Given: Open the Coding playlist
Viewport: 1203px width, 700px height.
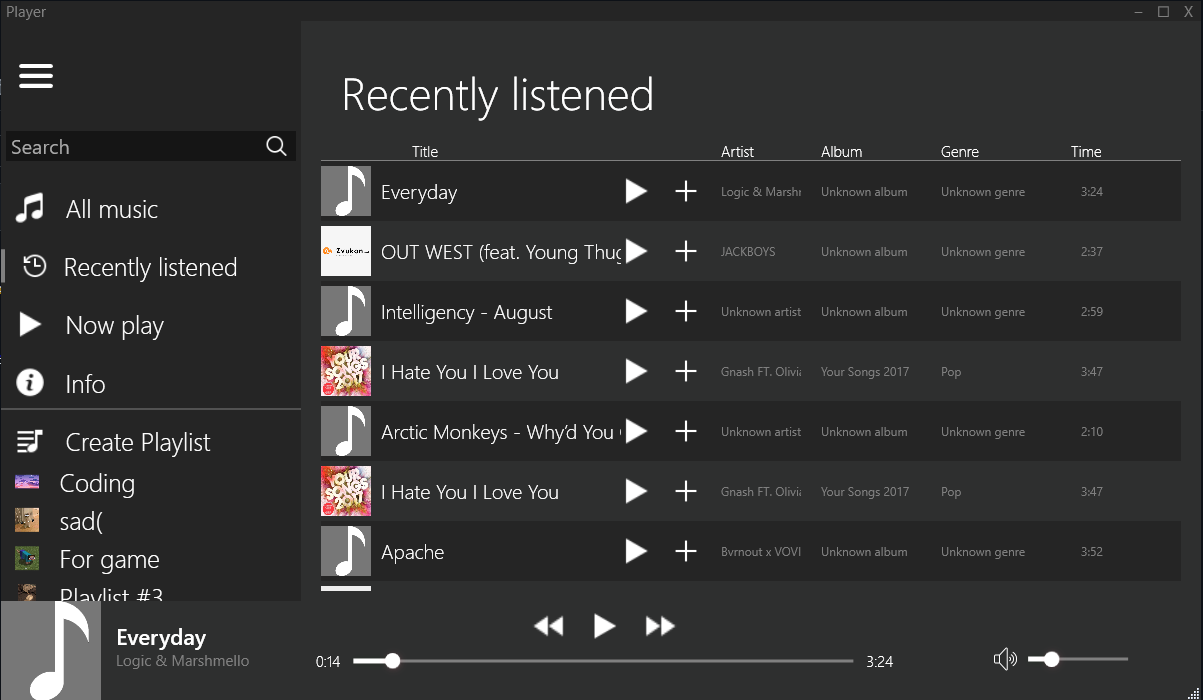Looking at the screenshot, I should pos(97,483).
